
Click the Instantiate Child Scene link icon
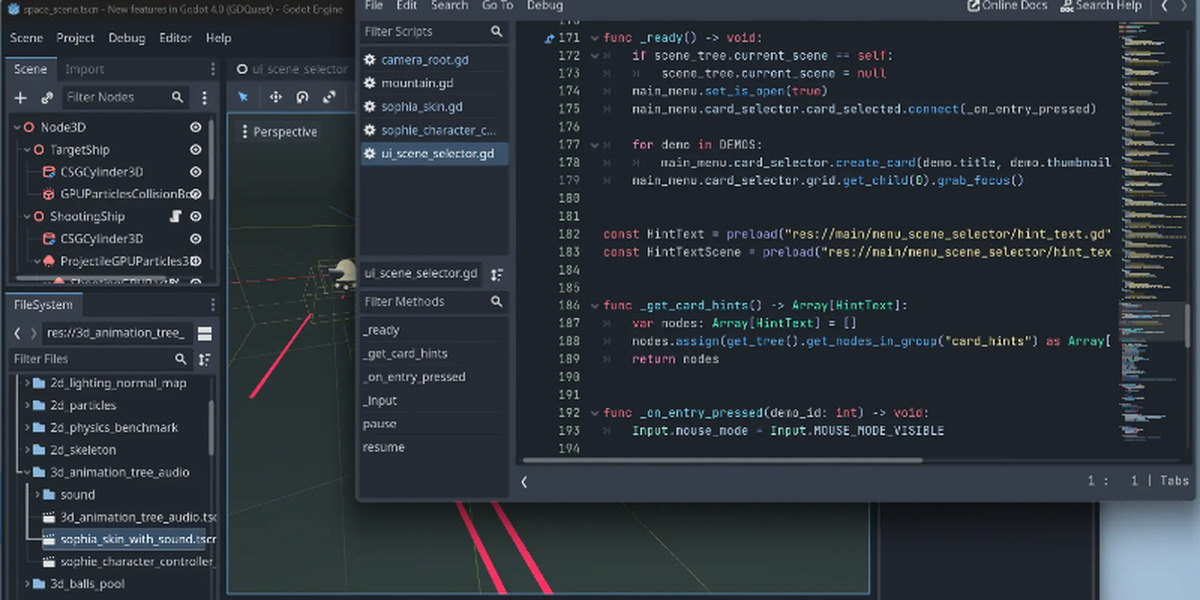(46, 98)
